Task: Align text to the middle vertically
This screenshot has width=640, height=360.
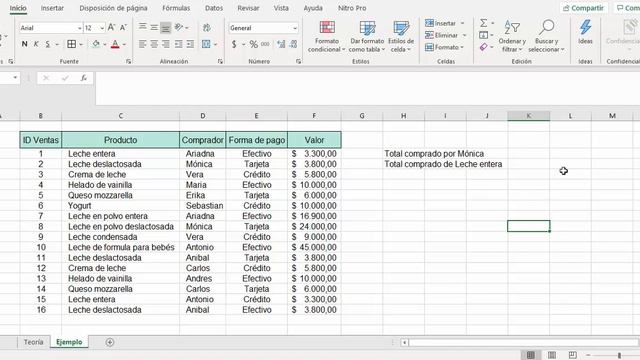Action: tap(154, 27)
